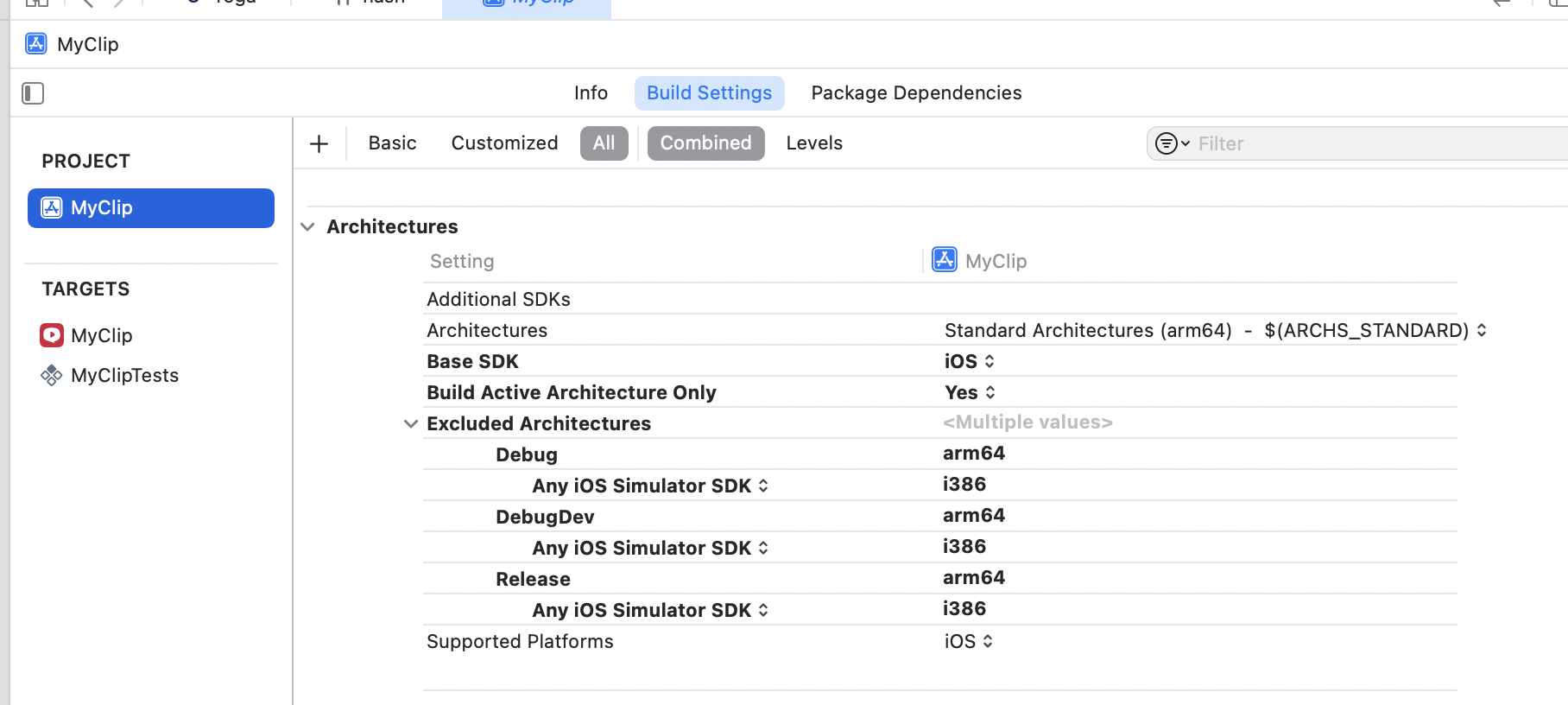
Task: Click the MyClip column header icon
Action: [x=945, y=260]
